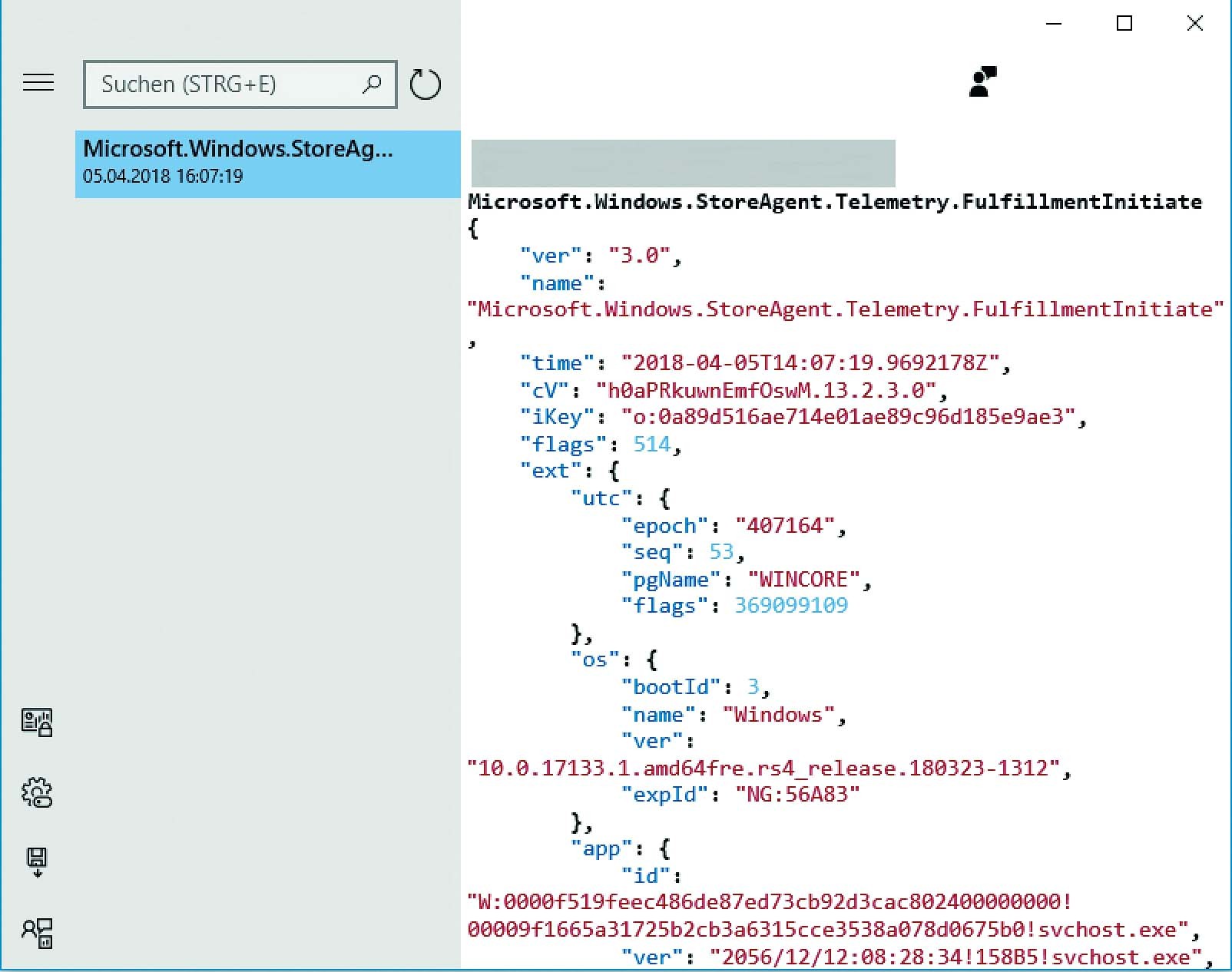The image size is (1232, 972).
Task: Minimize the Diagnostic Data Viewer window
Action: pyautogui.click(x=1054, y=24)
